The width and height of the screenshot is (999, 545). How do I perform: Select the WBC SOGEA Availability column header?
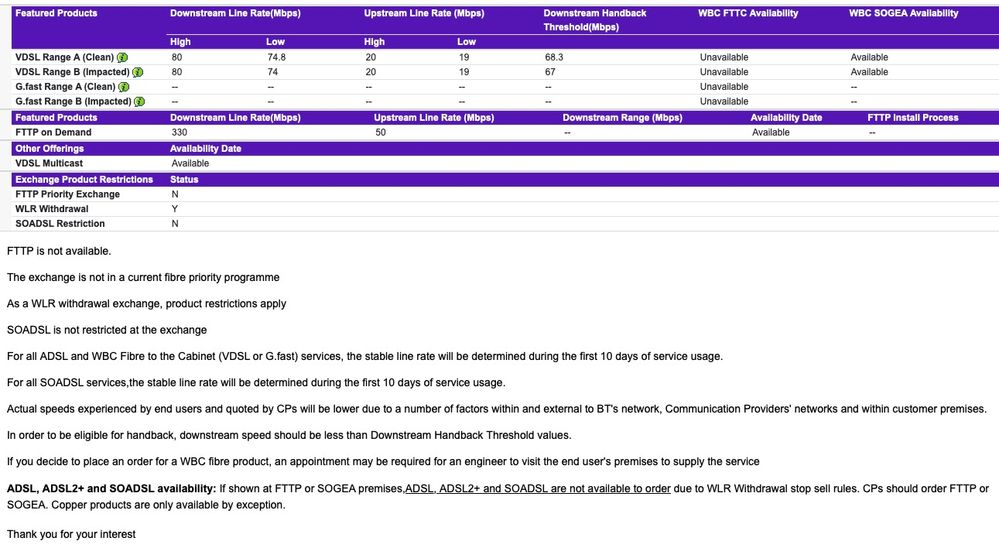point(903,13)
